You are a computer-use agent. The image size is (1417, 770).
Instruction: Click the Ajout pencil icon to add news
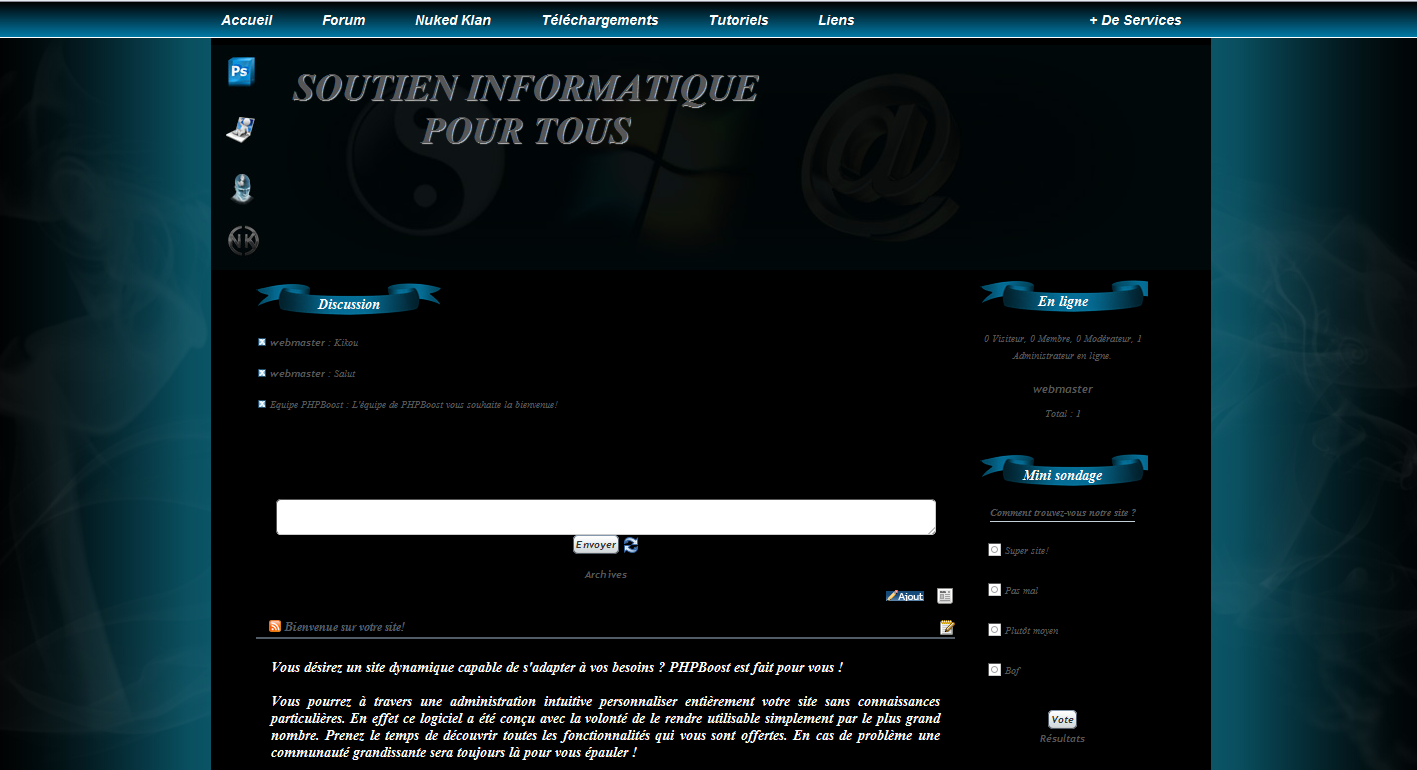[905, 596]
